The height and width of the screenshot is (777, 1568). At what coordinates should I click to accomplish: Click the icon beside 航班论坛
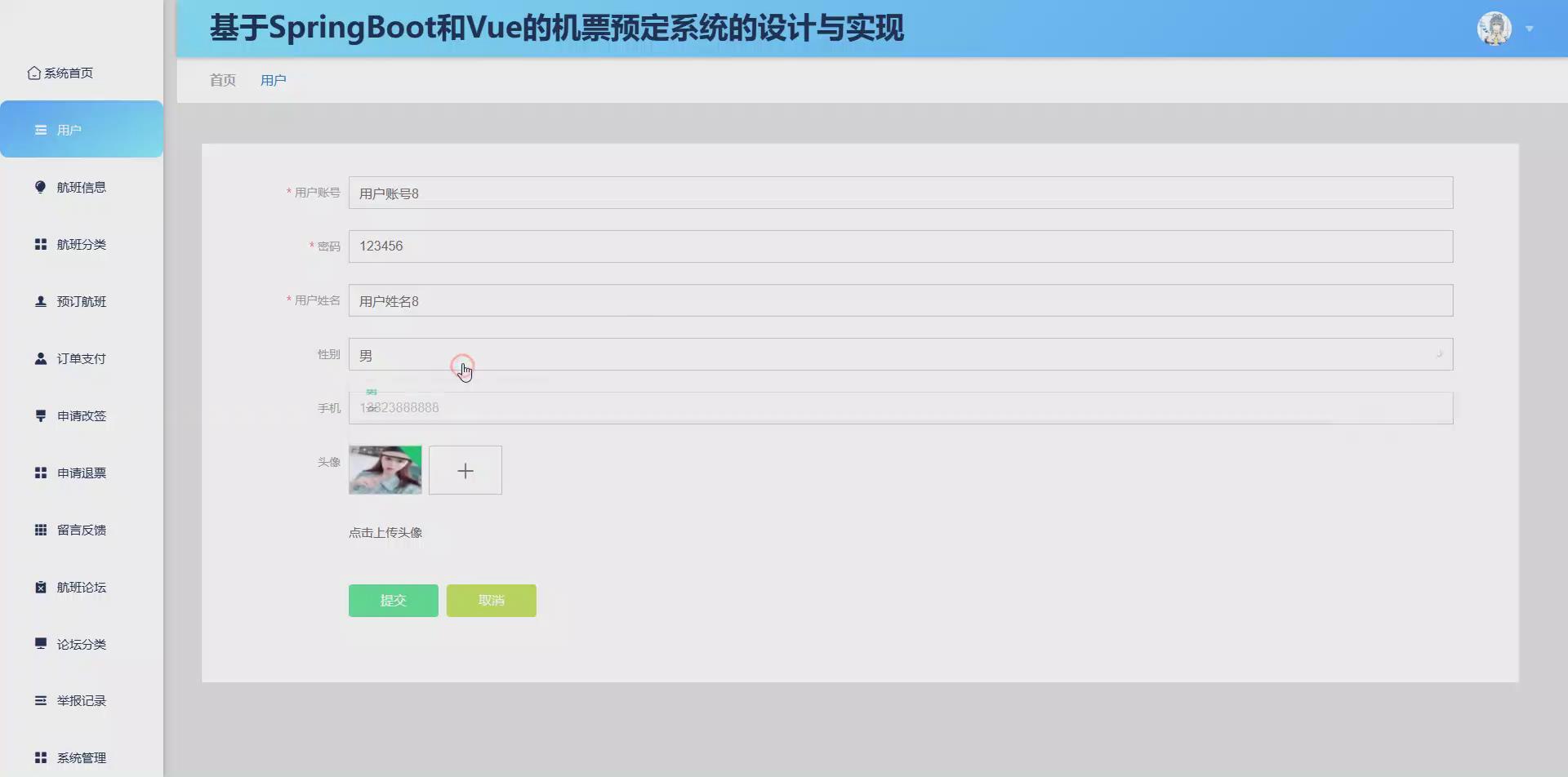point(41,587)
